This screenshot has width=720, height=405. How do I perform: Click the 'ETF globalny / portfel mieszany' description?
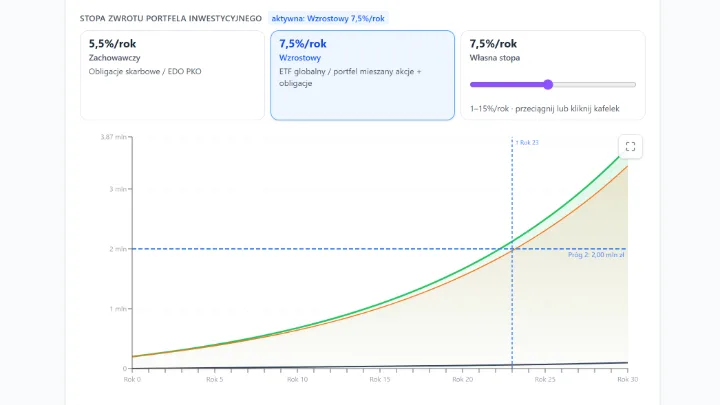(x=350, y=77)
